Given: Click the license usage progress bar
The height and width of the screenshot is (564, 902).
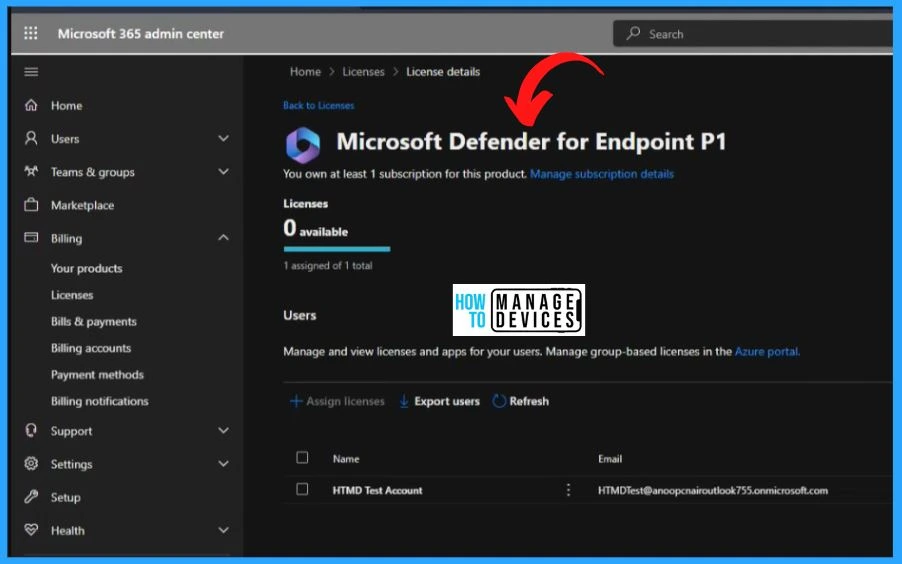Looking at the screenshot, I should click(337, 249).
